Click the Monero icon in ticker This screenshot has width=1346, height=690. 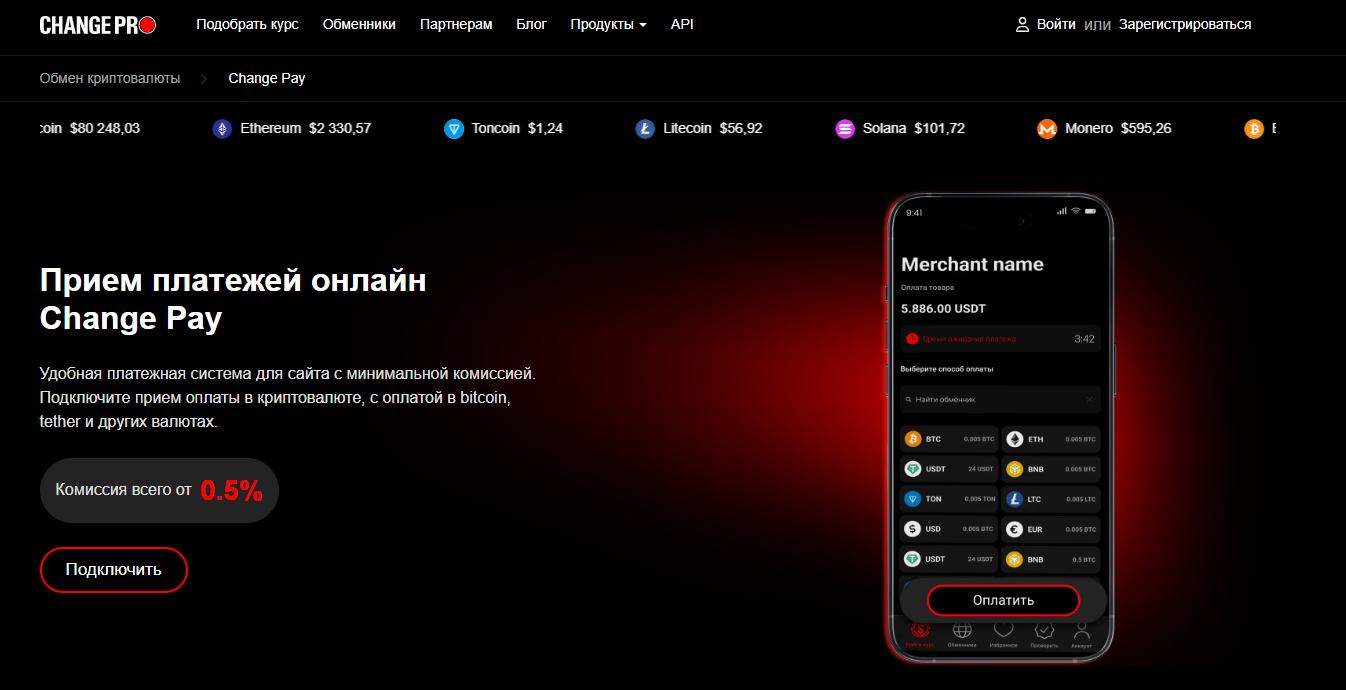pyautogui.click(x=1047, y=129)
